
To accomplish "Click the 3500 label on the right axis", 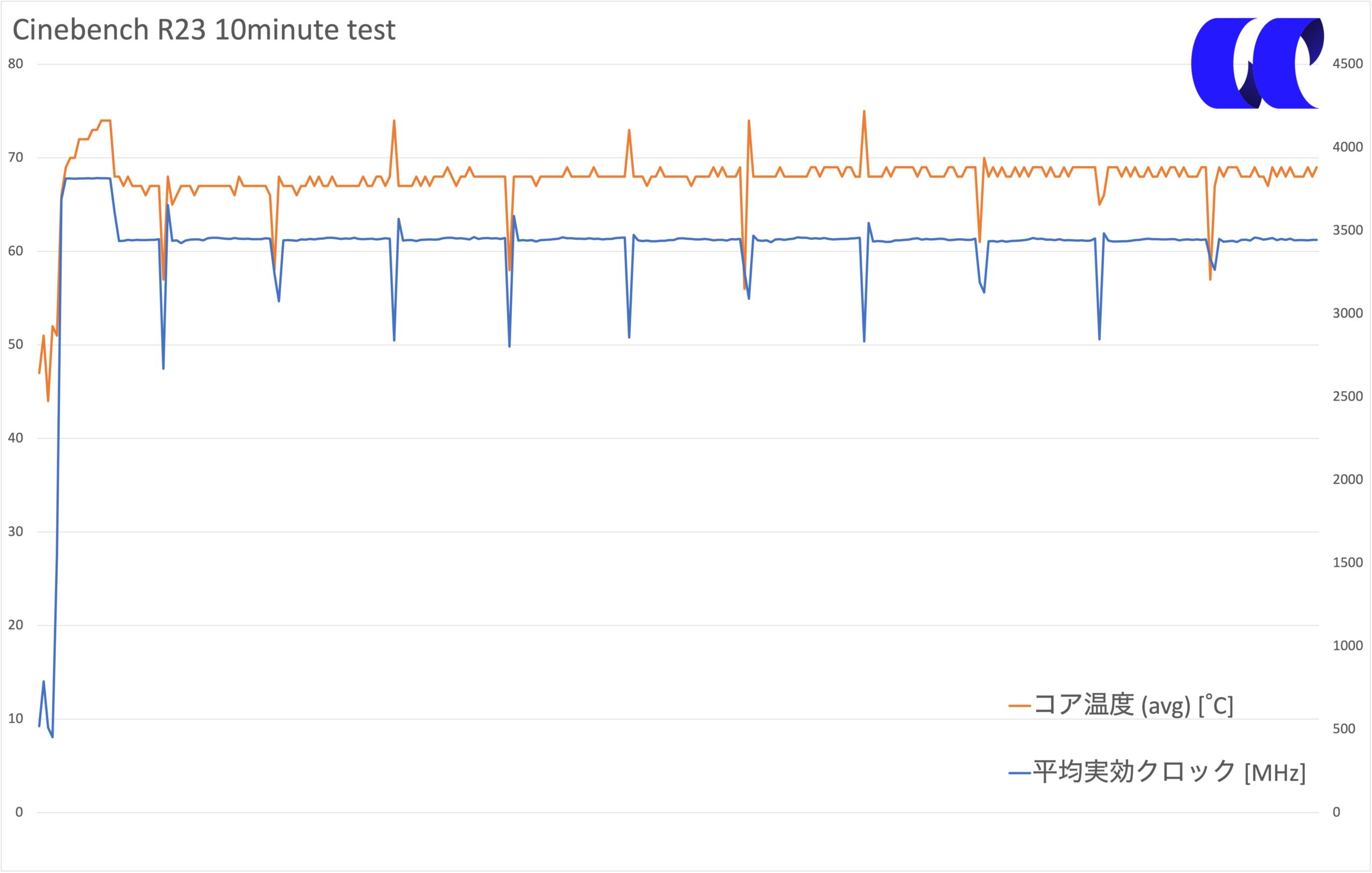I will pos(1347,231).
